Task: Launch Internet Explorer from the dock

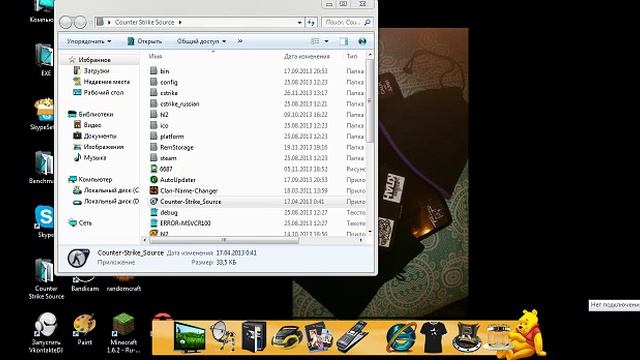Action: click(401, 337)
